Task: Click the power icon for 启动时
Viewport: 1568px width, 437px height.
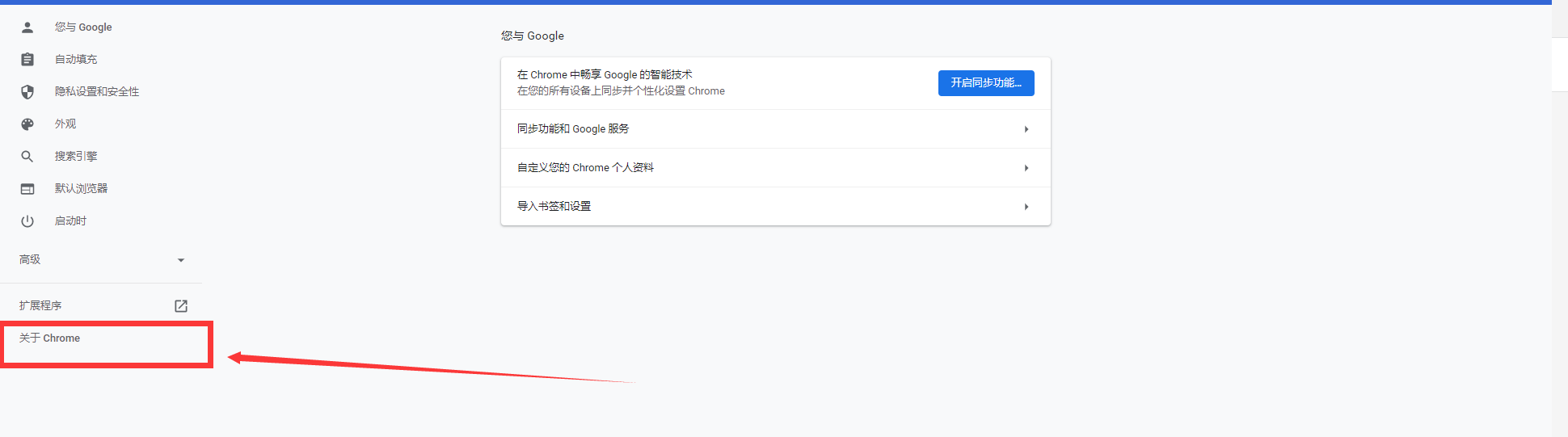Action: click(x=27, y=221)
